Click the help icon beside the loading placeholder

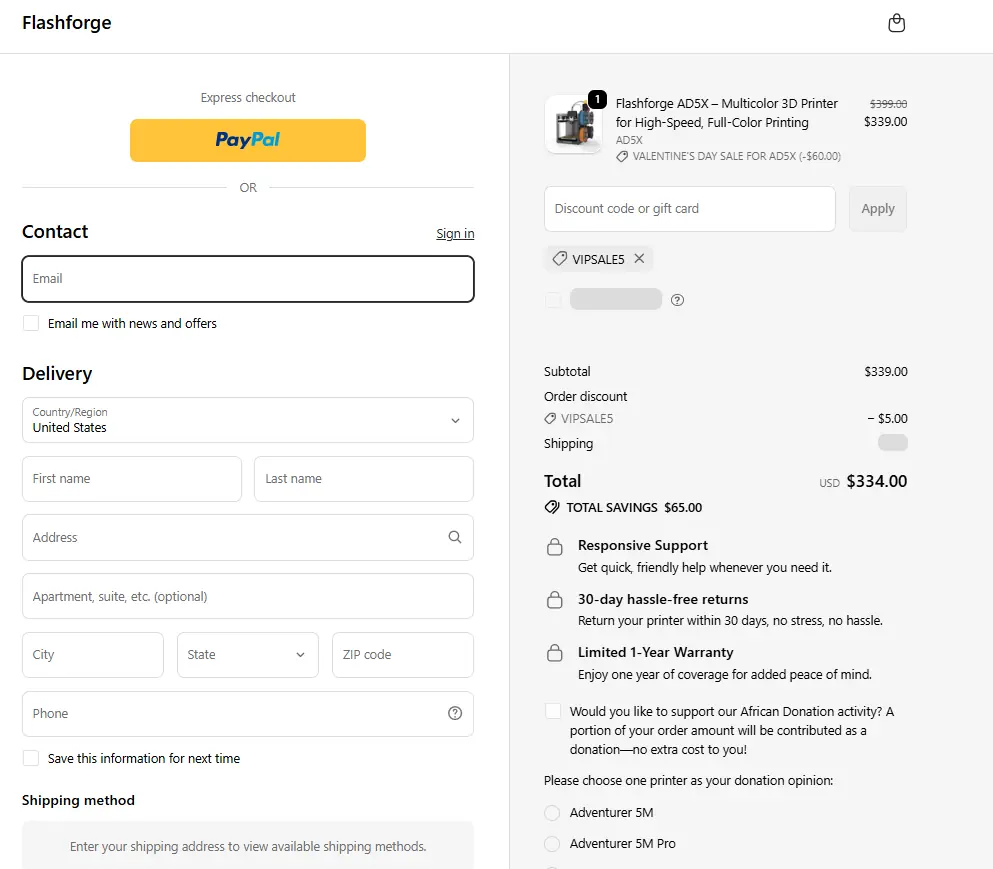[677, 300]
